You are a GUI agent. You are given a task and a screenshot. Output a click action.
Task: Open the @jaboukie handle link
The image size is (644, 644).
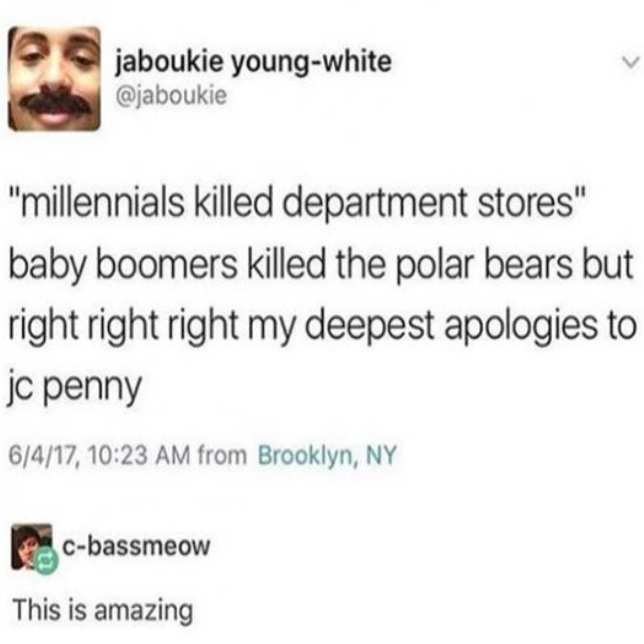point(171,96)
